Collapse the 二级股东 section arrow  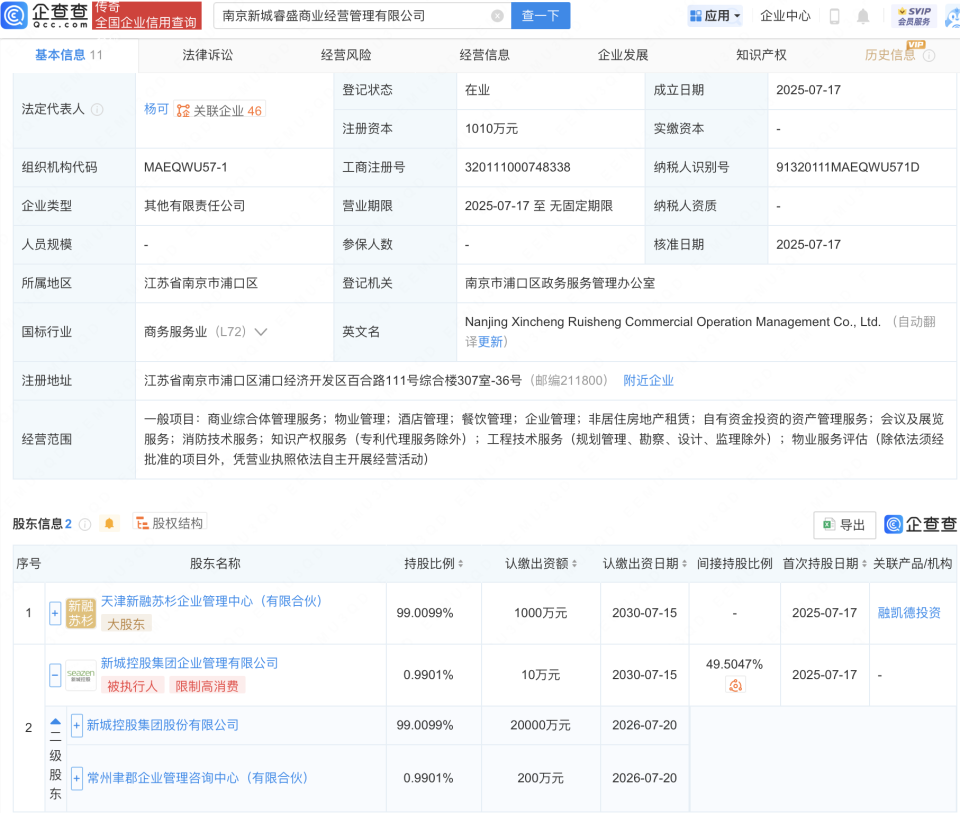pos(55,721)
